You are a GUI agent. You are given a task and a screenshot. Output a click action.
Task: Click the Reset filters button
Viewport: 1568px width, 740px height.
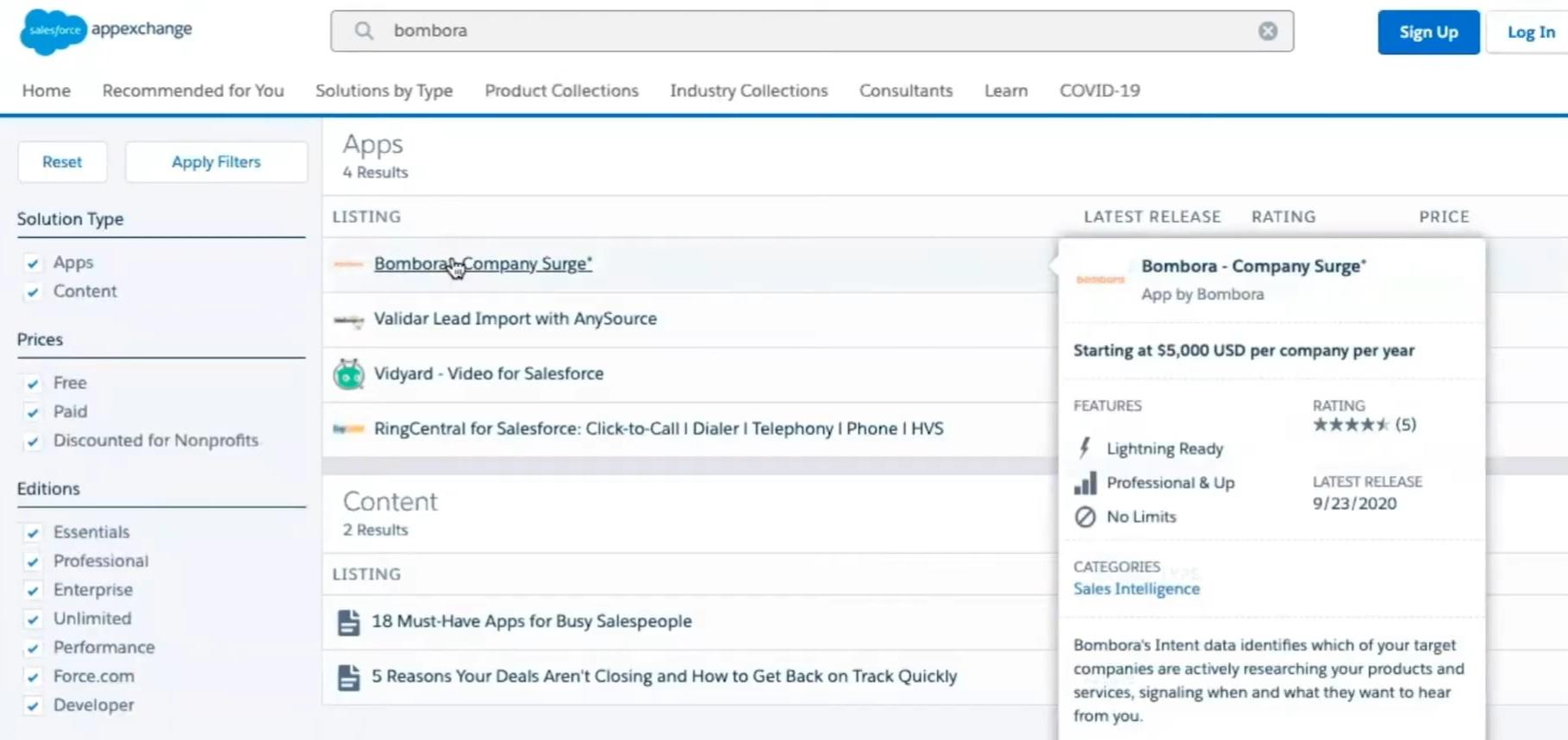click(x=62, y=162)
